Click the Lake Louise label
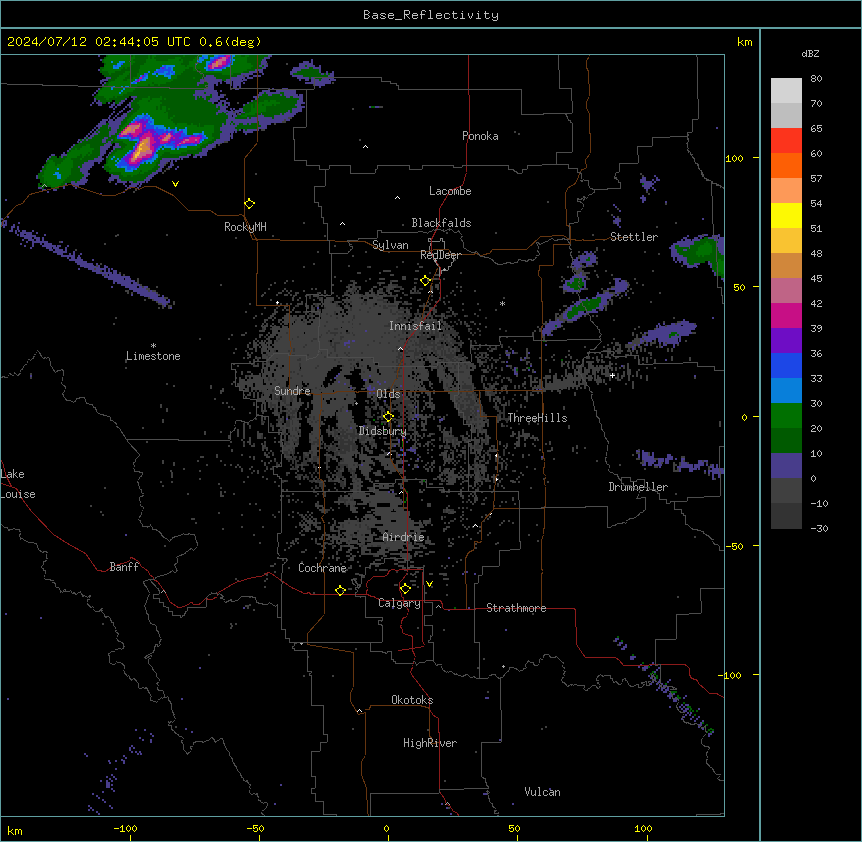 point(18,484)
